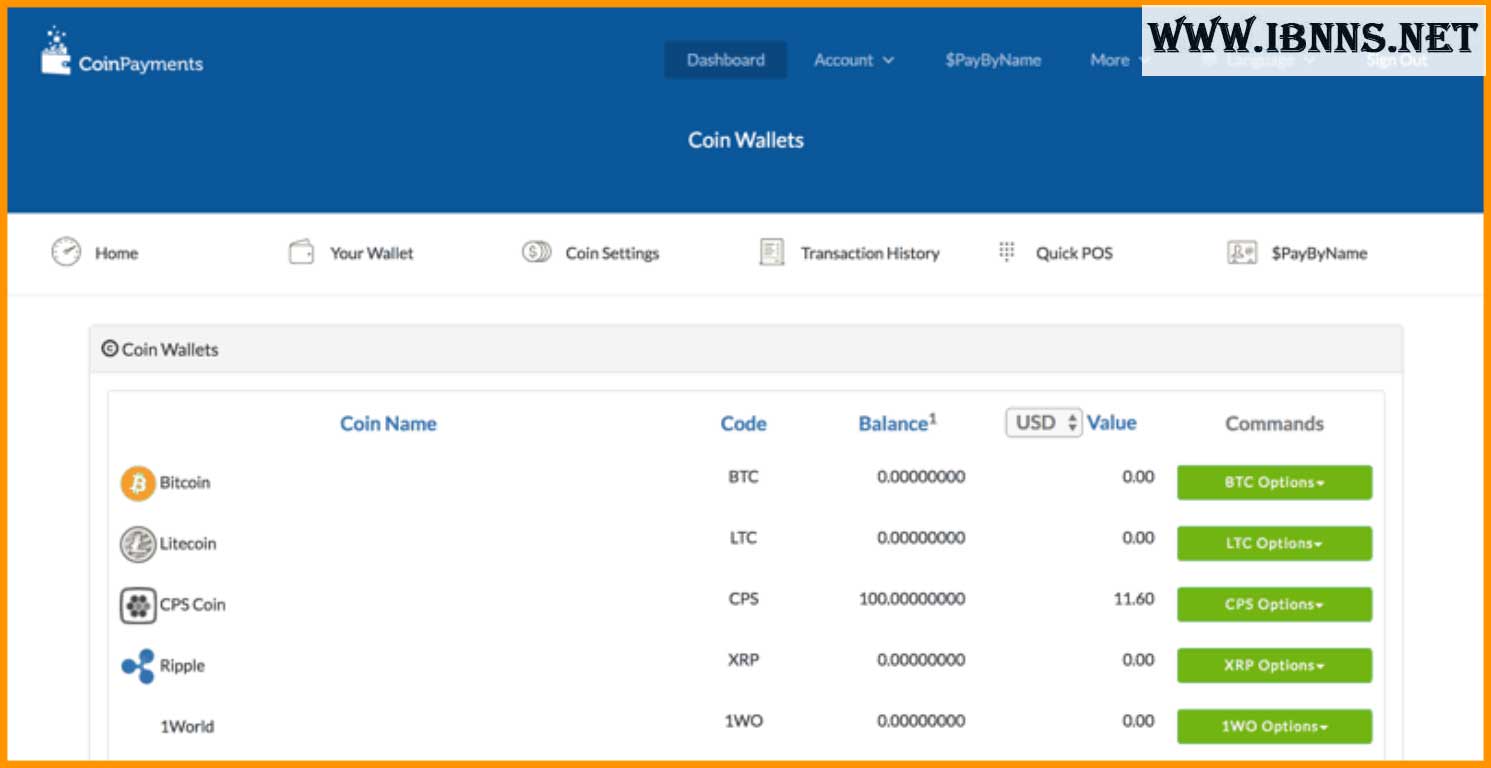This screenshot has width=1491, height=768.
Task: Click the Coin Settings coin icon
Action: click(x=536, y=253)
